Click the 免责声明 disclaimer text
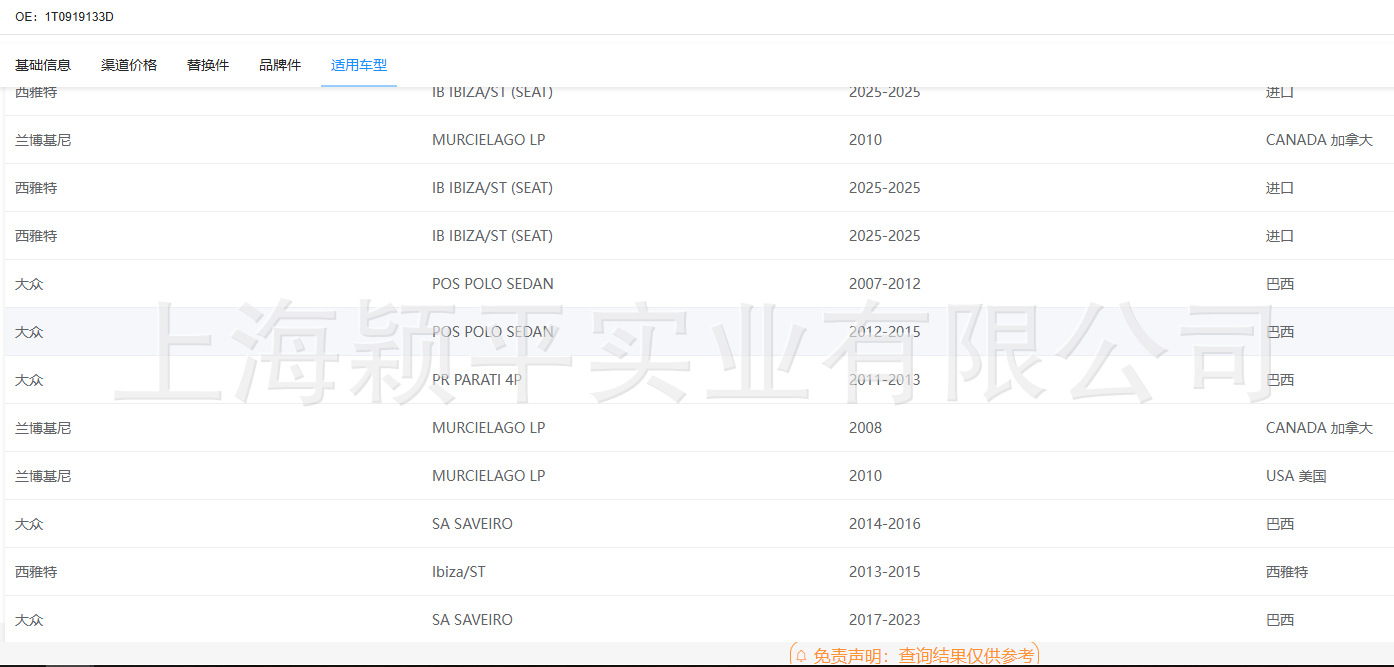Screen dimensions: 1394x667 click(923, 656)
